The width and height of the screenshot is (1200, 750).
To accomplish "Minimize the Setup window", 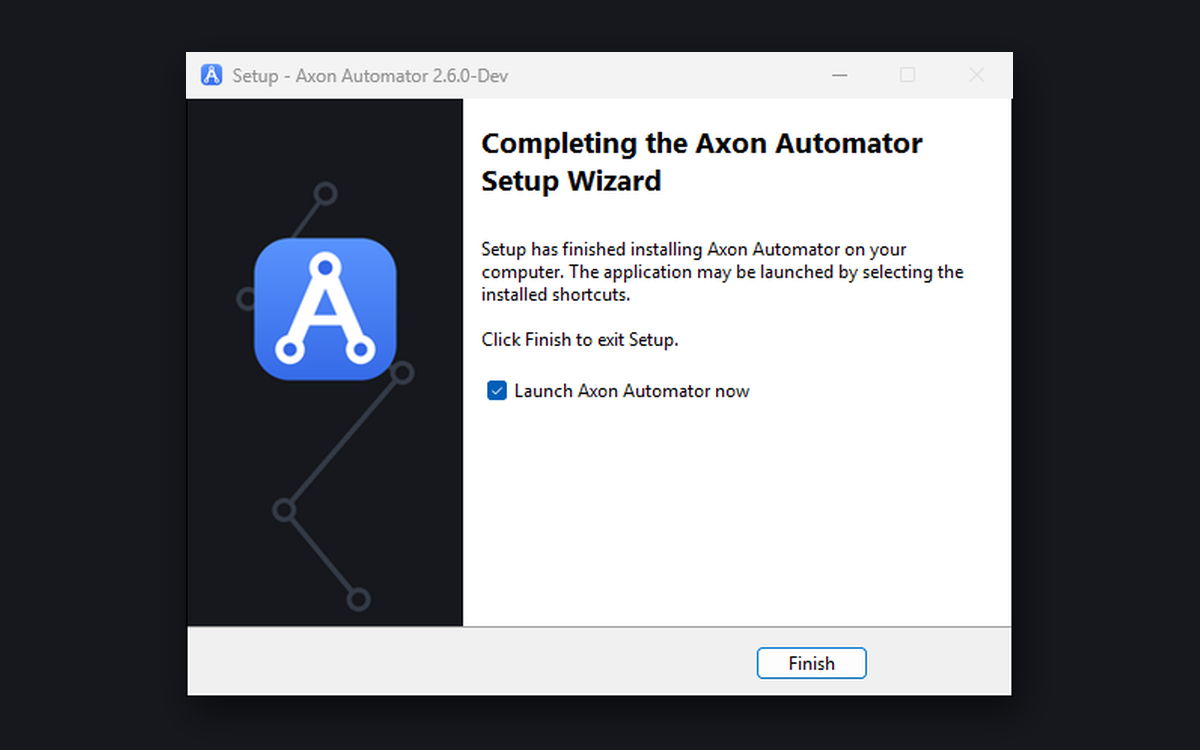I will 838,75.
